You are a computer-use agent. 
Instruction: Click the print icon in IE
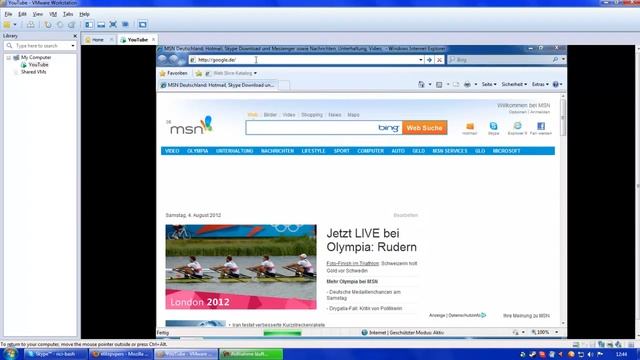[467, 84]
